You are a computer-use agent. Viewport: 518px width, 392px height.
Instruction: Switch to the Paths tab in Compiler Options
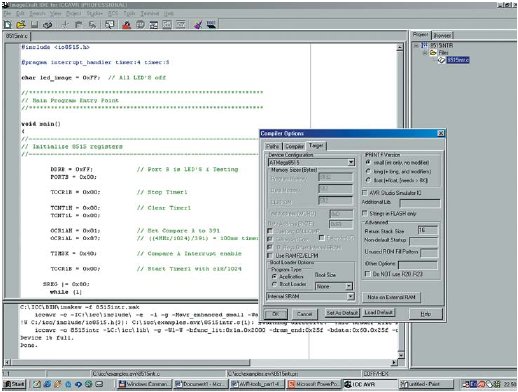(x=273, y=146)
